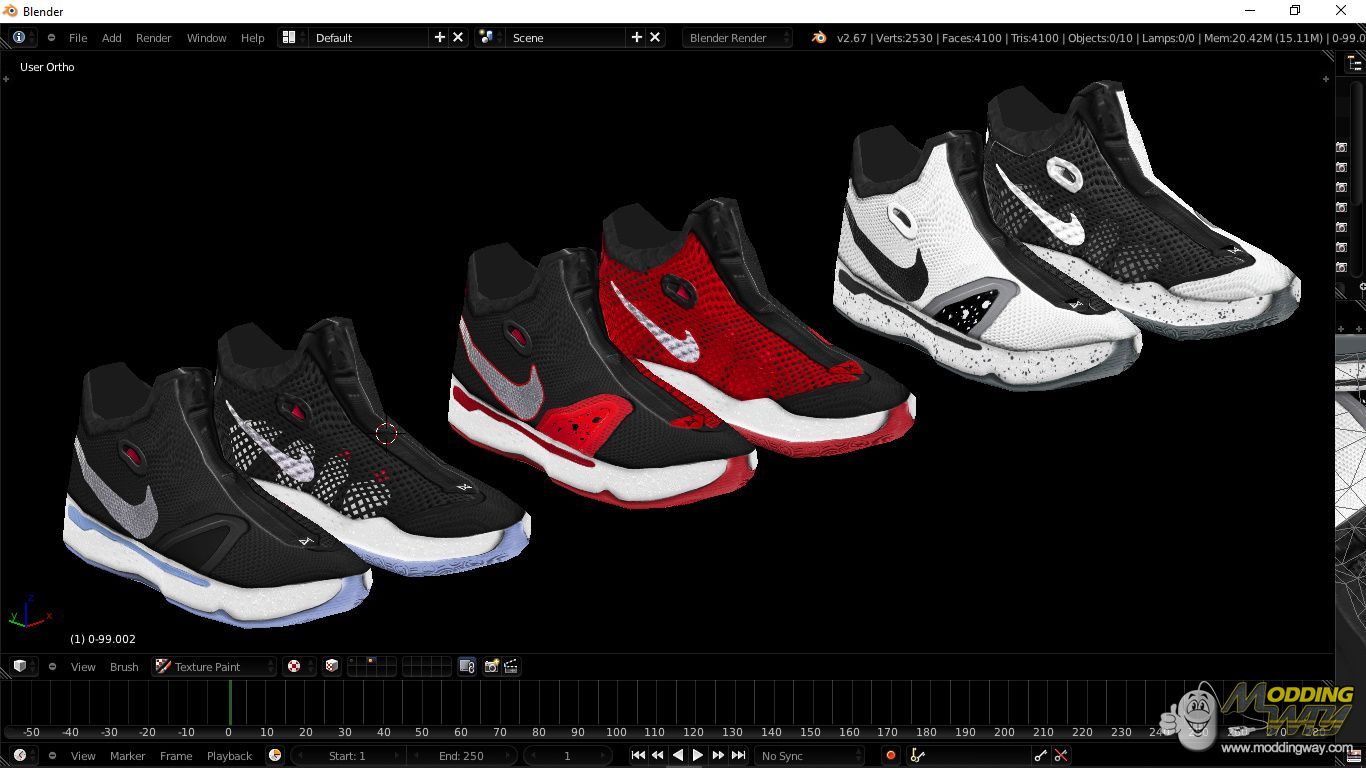Jump to the last frame
The image size is (1366, 768).
pos(738,756)
